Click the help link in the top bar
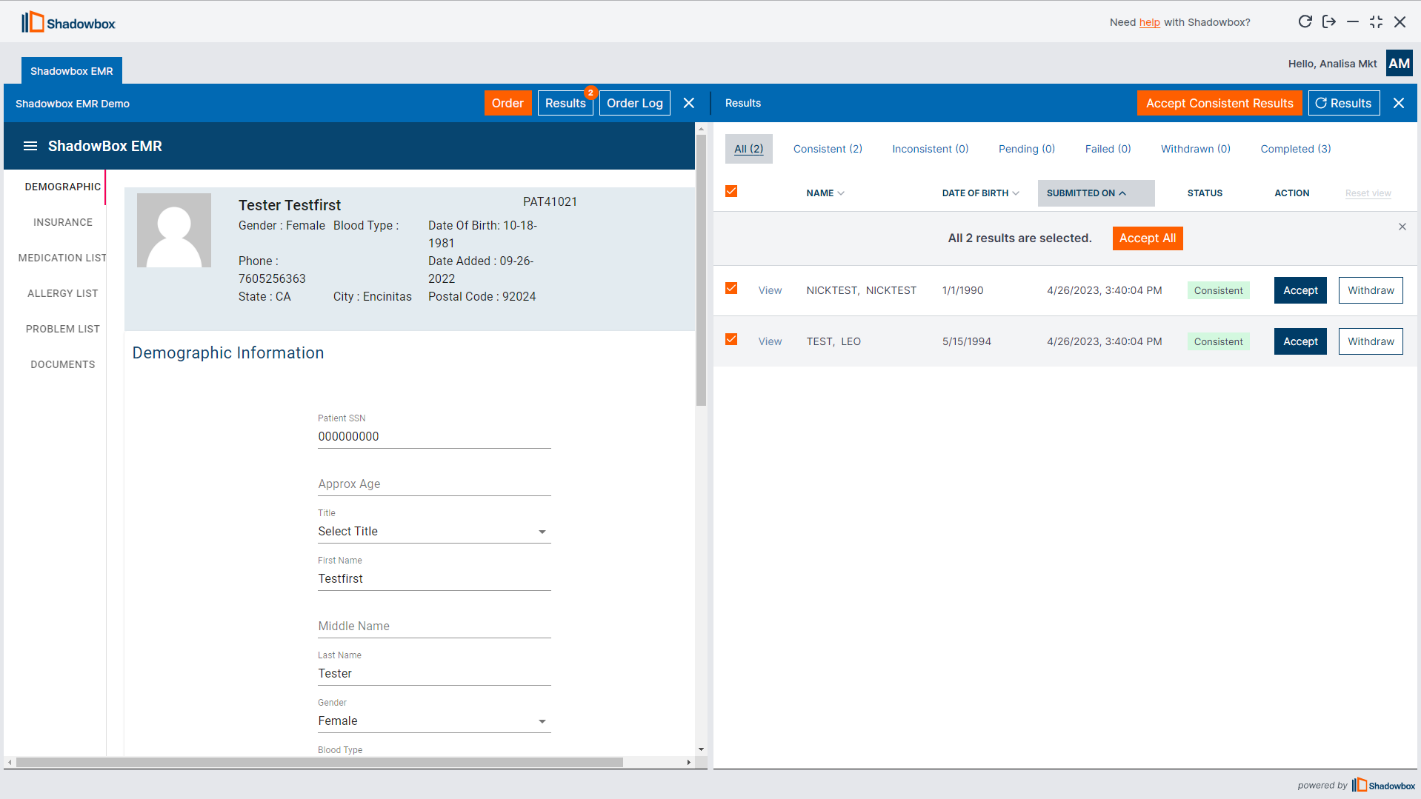 pos(1150,22)
